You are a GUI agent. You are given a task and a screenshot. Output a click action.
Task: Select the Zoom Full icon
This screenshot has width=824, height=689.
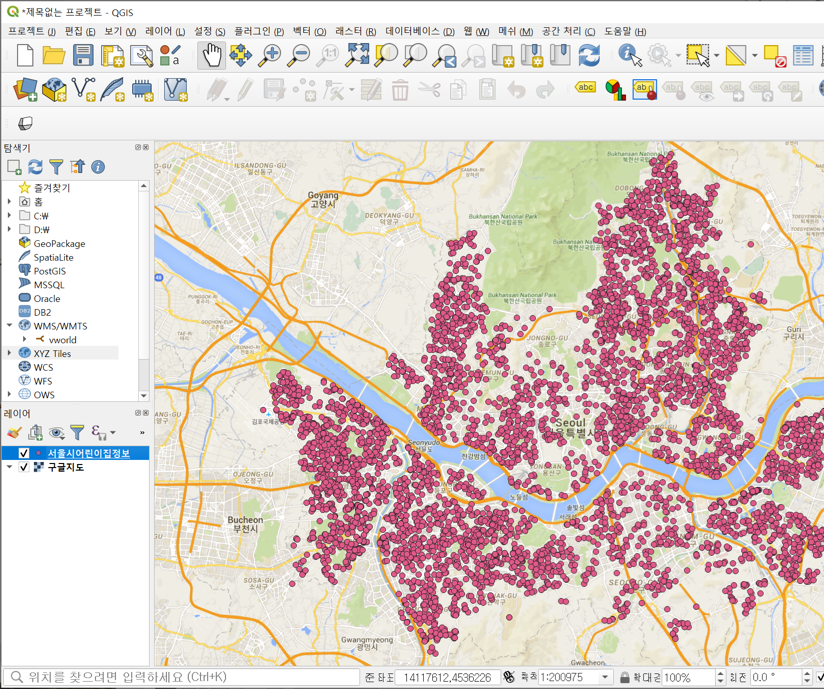pos(358,56)
